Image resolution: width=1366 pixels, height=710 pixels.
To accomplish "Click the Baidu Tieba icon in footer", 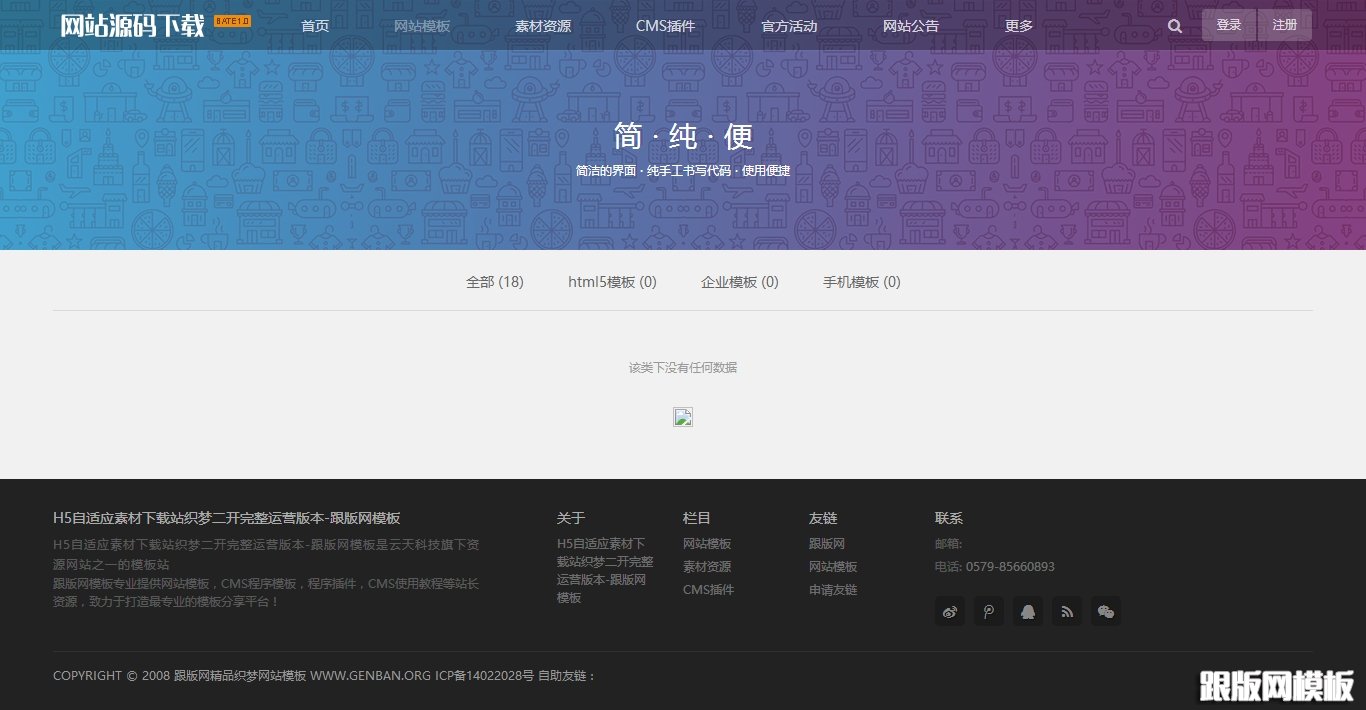I will click(x=989, y=611).
